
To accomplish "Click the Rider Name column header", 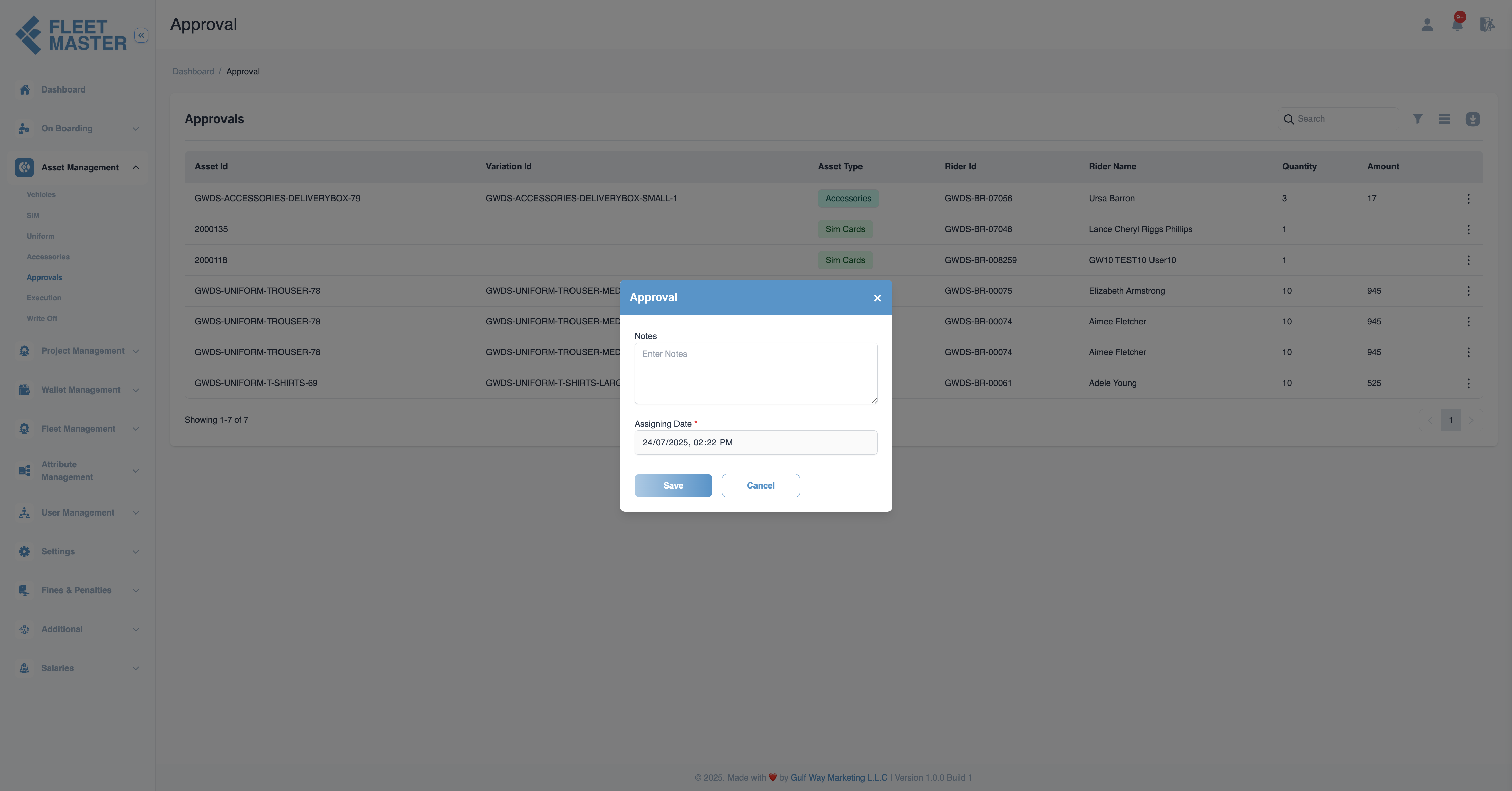I will pyautogui.click(x=1112, y=167).
